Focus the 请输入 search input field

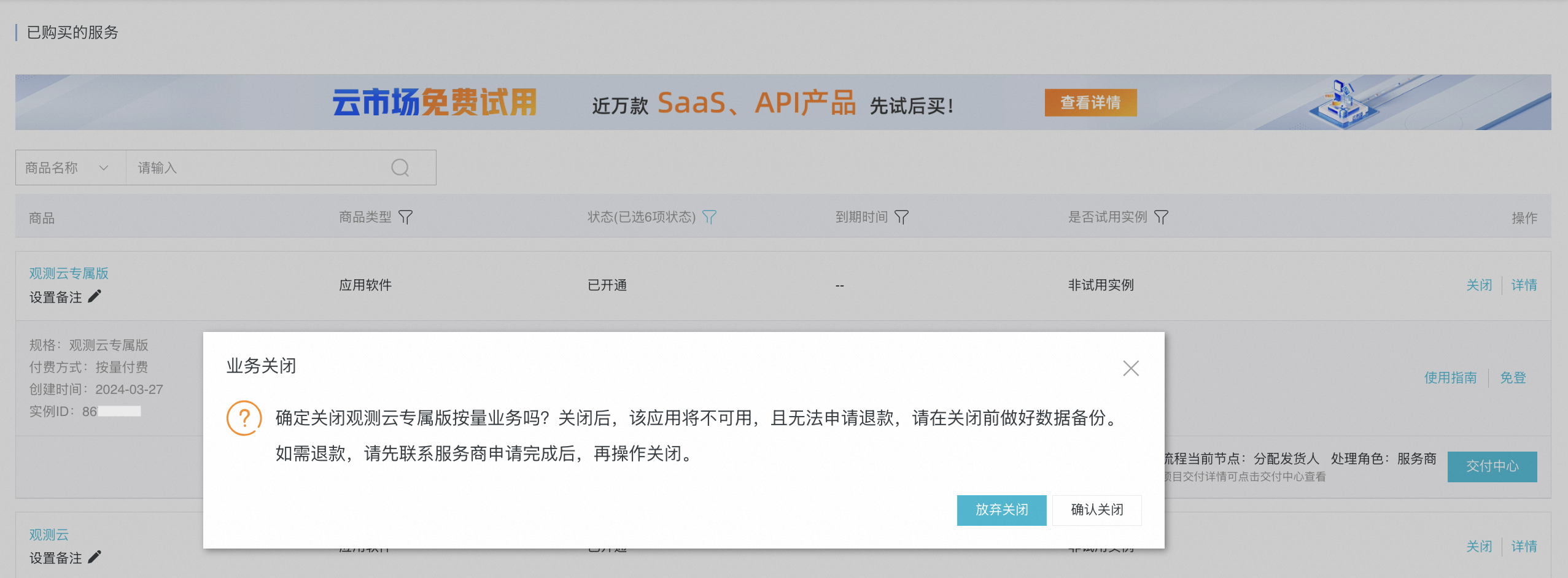(x=258, y=168)
